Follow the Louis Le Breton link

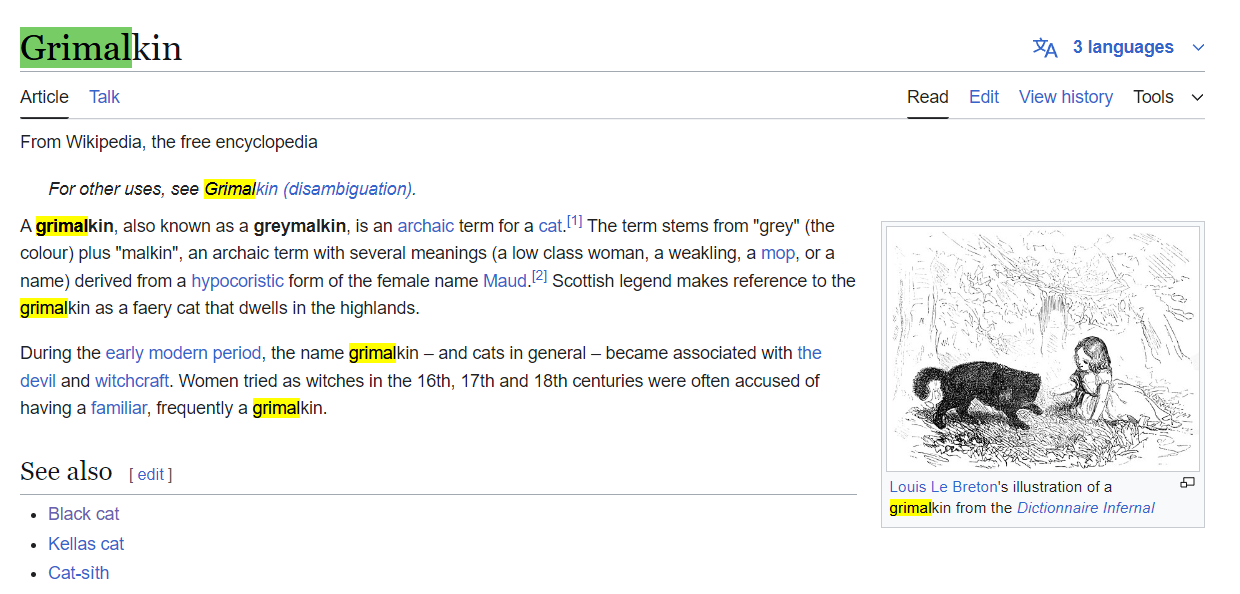[943, 487]
